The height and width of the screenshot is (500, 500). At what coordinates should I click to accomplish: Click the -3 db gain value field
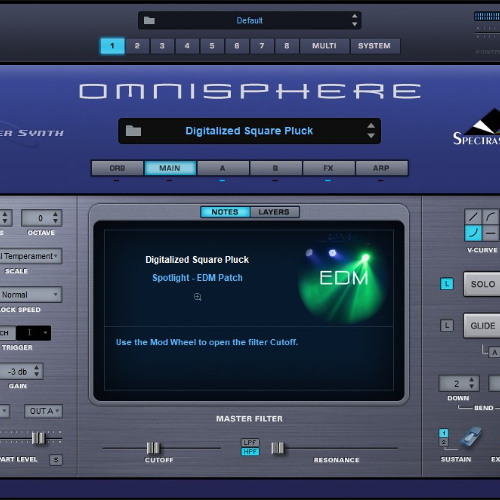pyautogui.click(x=21, y=372)
